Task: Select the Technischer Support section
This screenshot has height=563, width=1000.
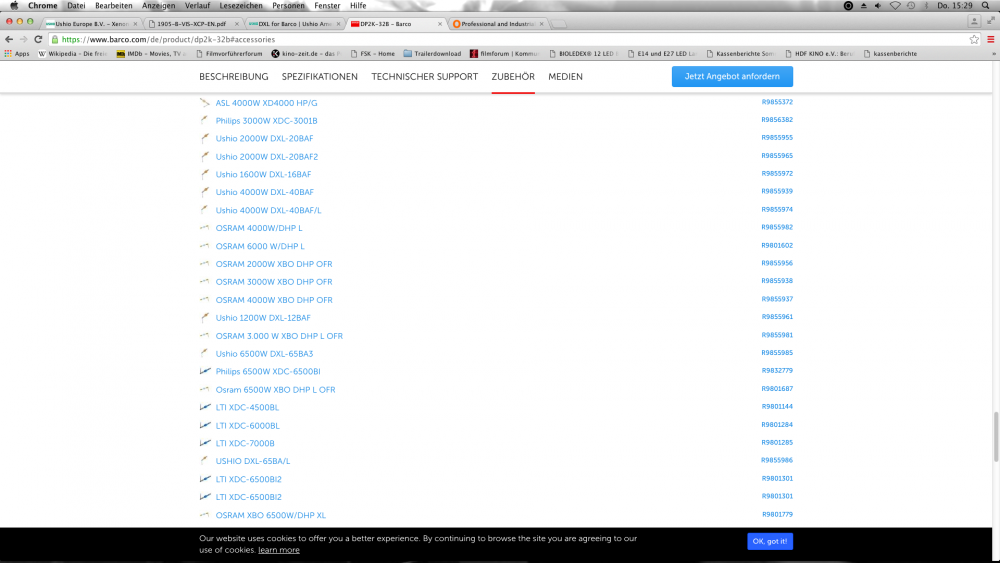Action: coord(424,77)
